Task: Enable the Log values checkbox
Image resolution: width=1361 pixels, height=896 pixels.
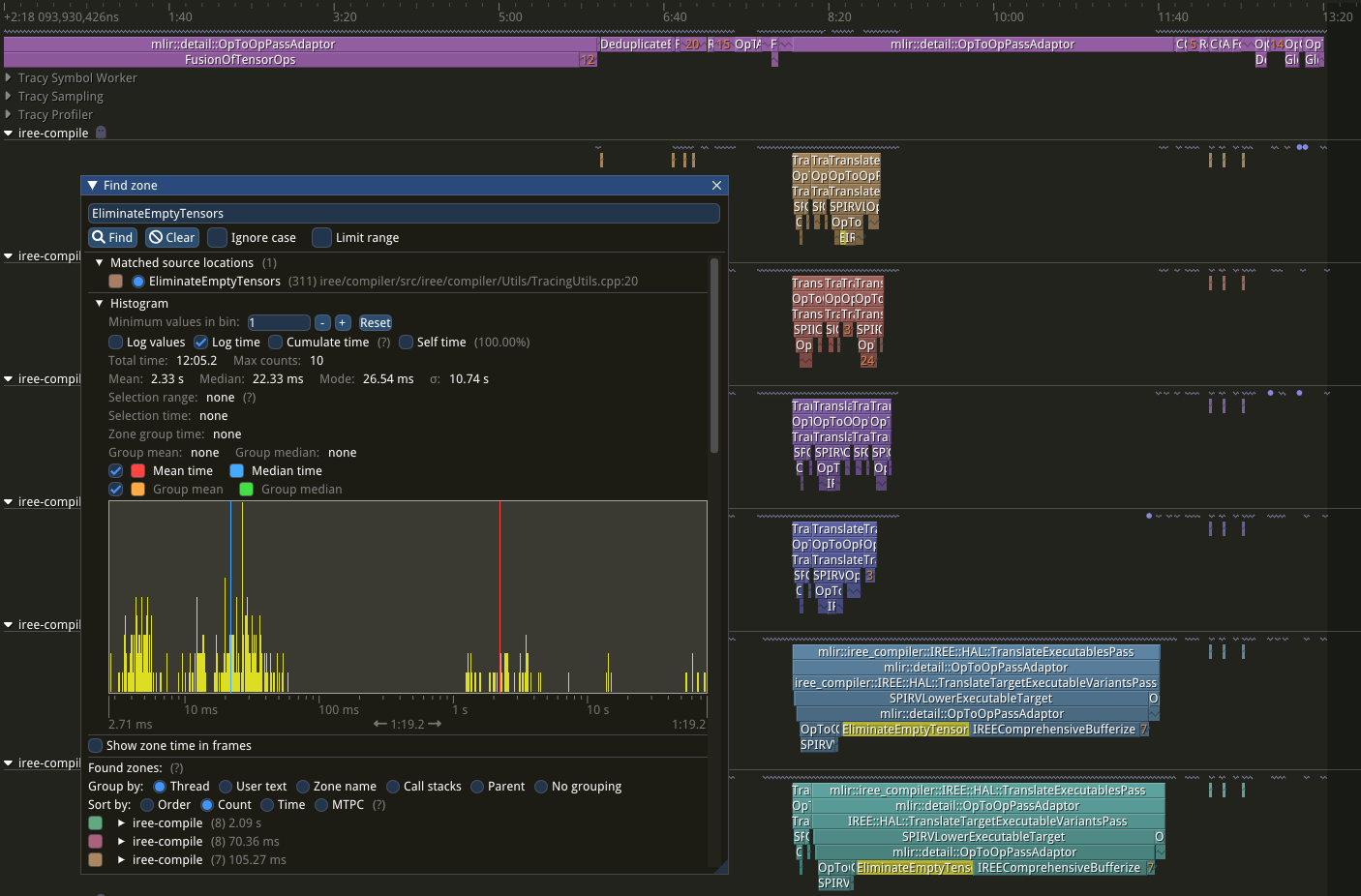Action: (x=116, y=342)
